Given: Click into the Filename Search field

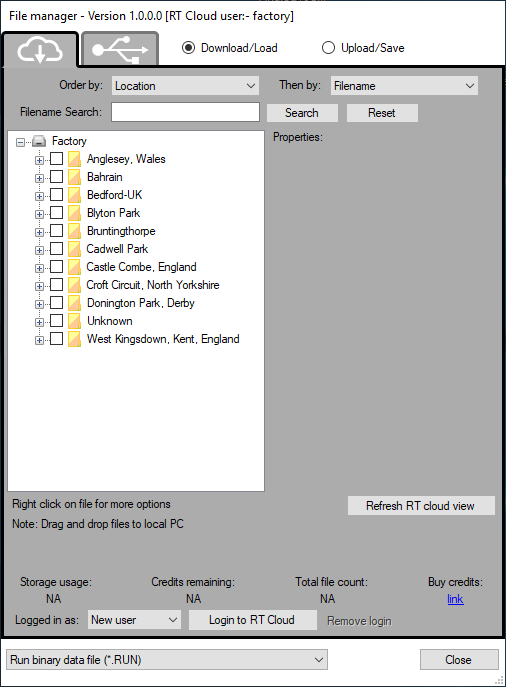Looking at the screenshot, I should pyautogui.click(x=185, y=112).
